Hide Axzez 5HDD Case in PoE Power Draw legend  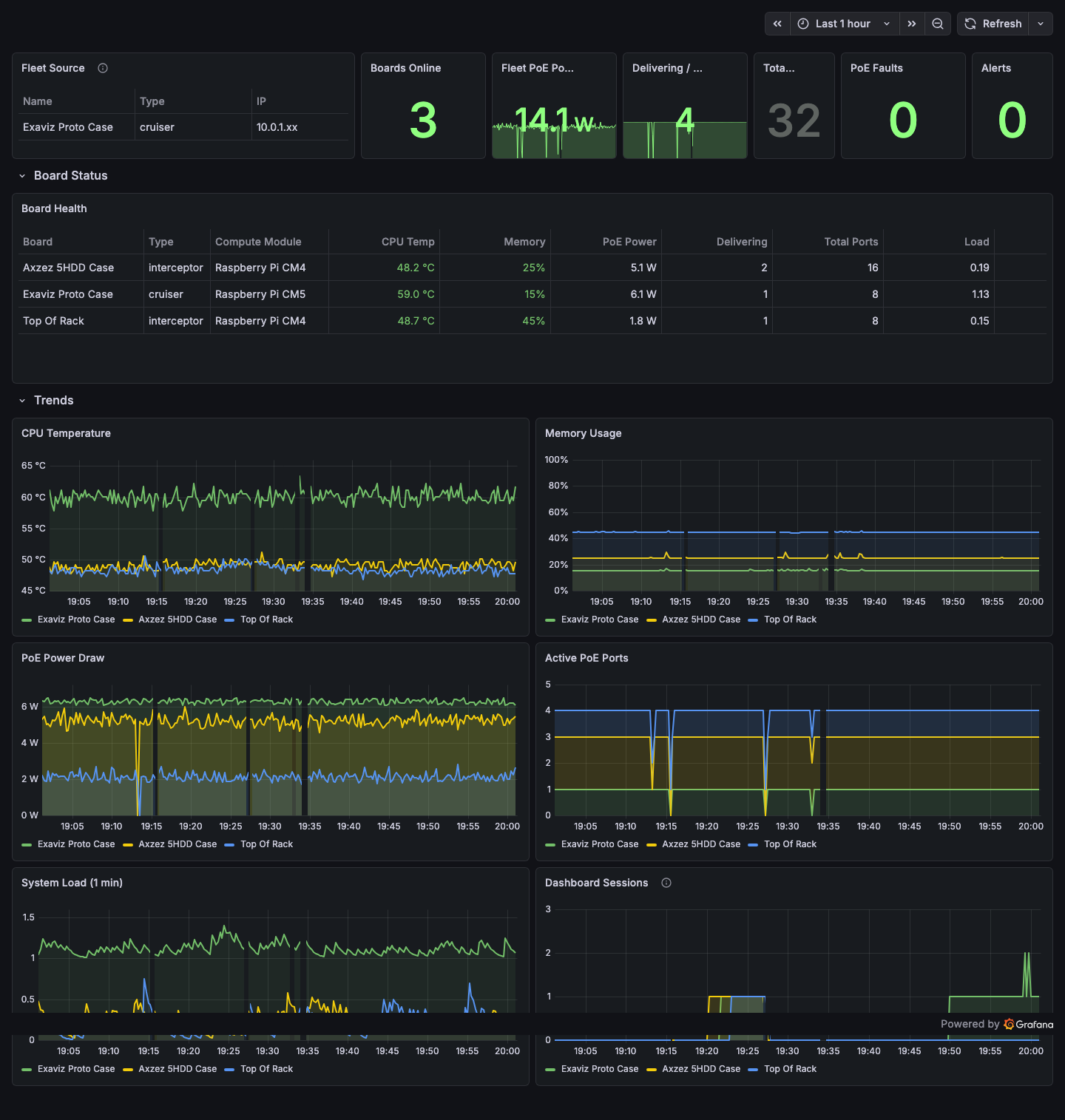(x=177, y=844)
